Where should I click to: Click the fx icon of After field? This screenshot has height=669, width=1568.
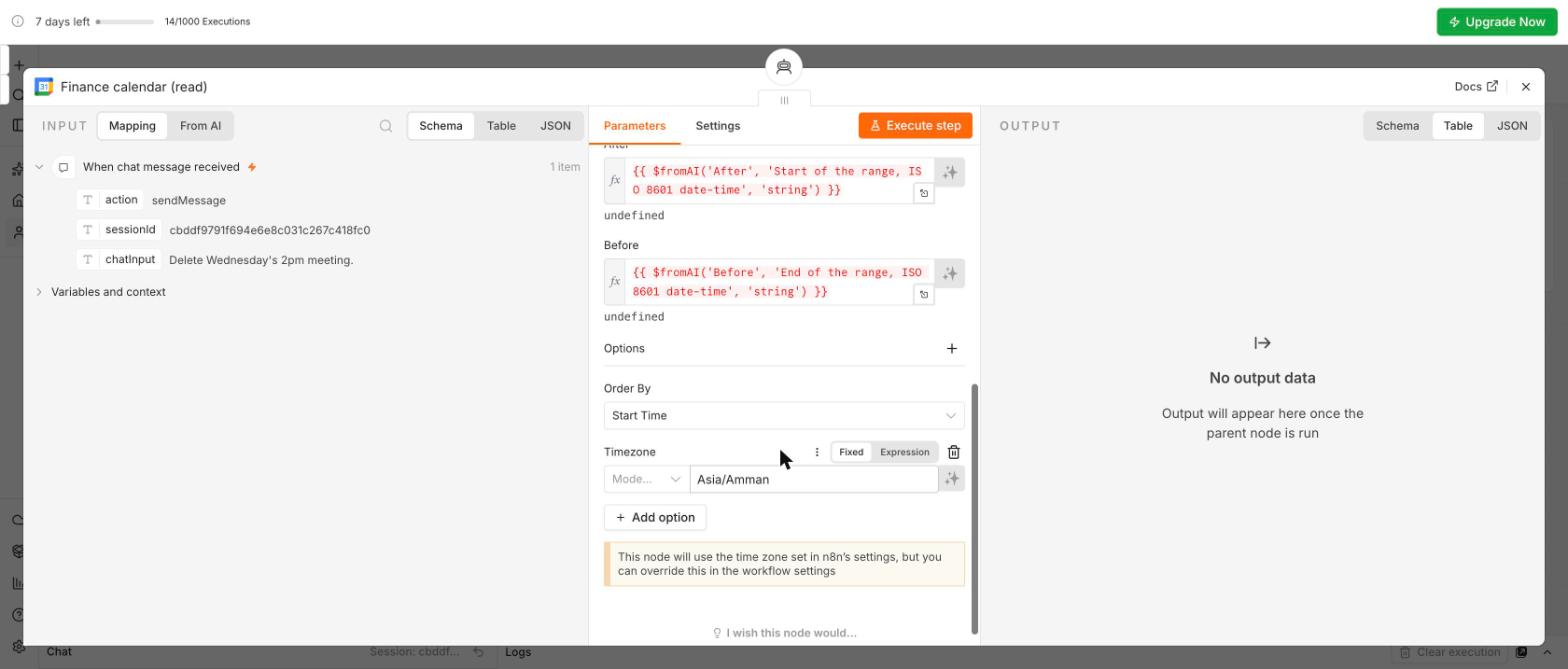[615, 181]
